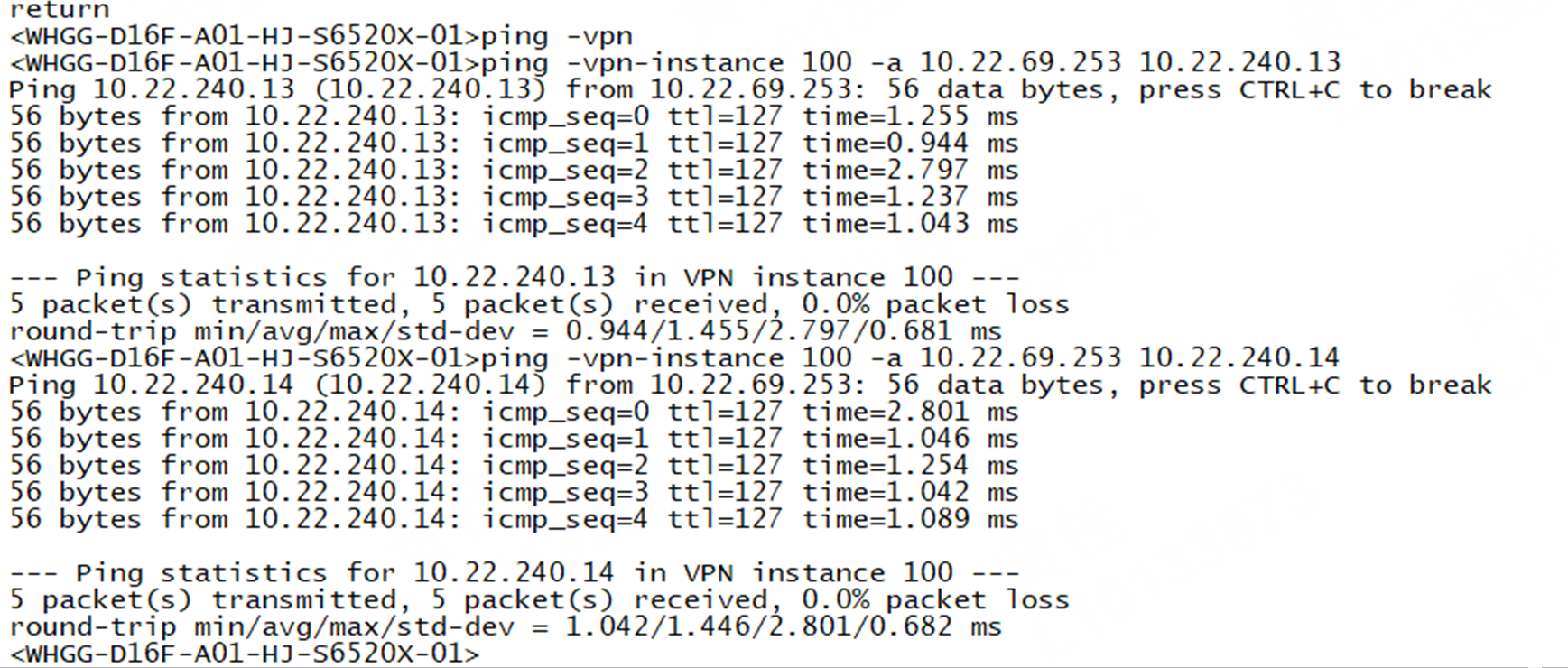Click the time=1.254 ms reply line
This screenshot has height=668, width=1568.
click(x=514, y=466)
